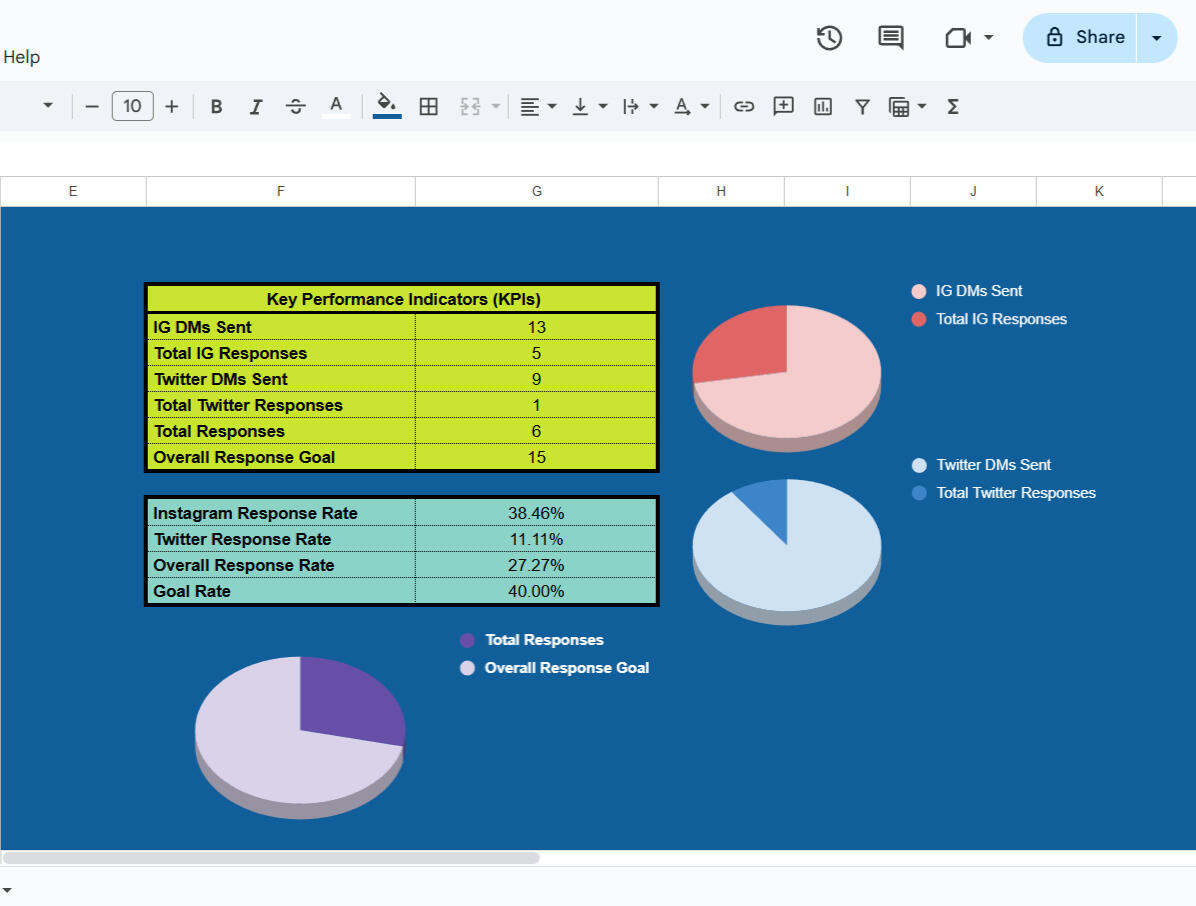Create a filter

click(862, 106)
